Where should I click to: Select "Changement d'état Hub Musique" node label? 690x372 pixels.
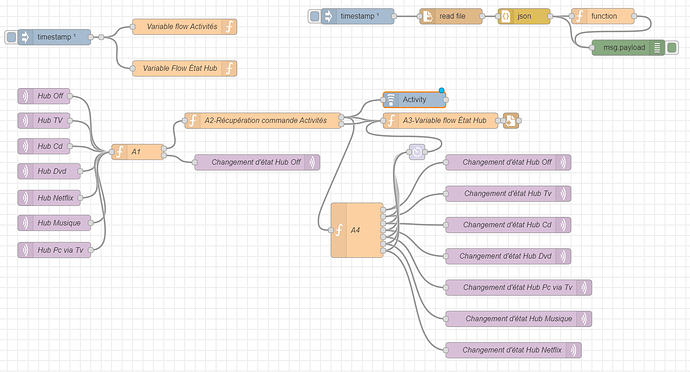click(519, 319)
